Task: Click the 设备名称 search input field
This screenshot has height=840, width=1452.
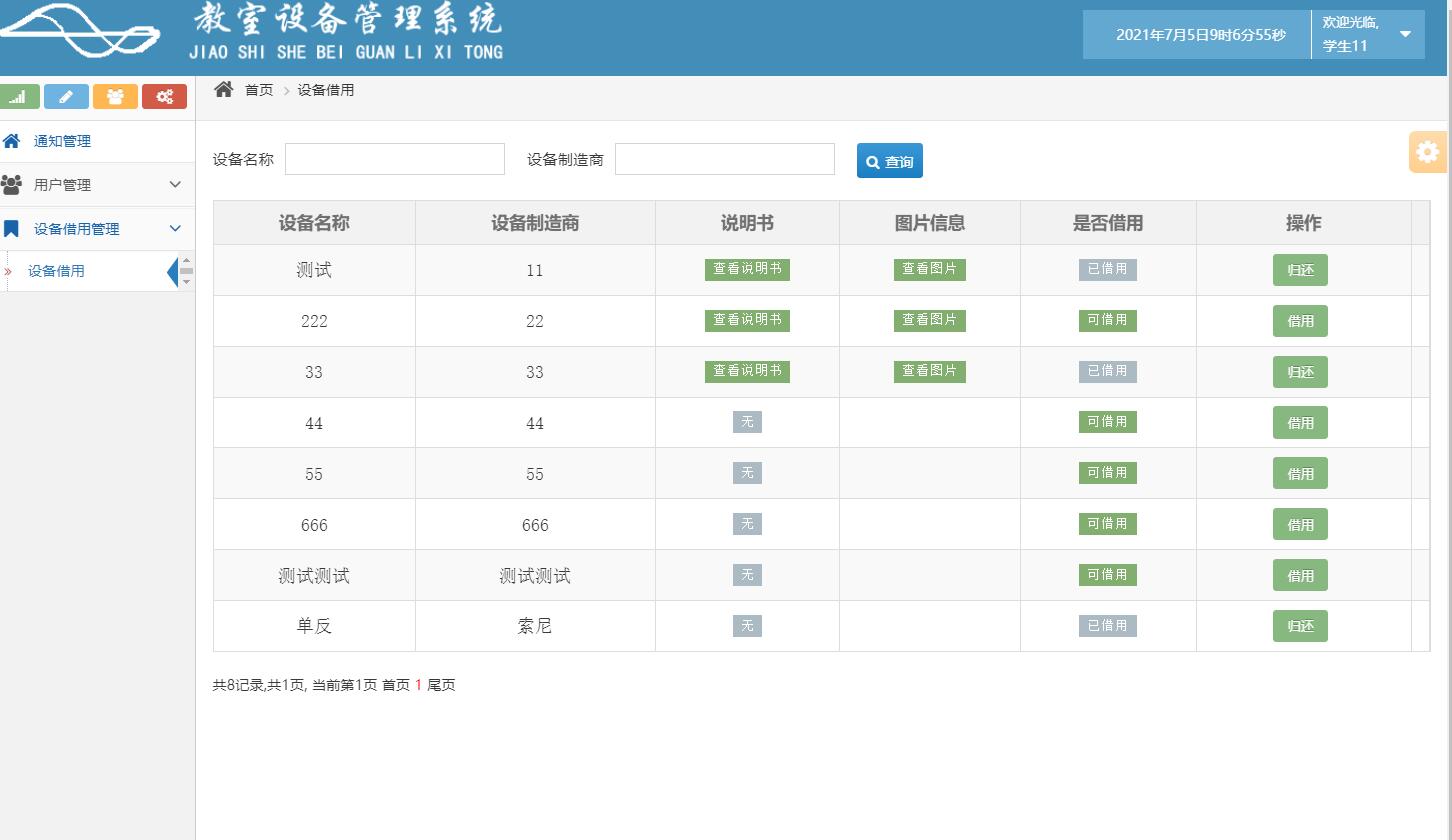Action: (x=394, y=158)
